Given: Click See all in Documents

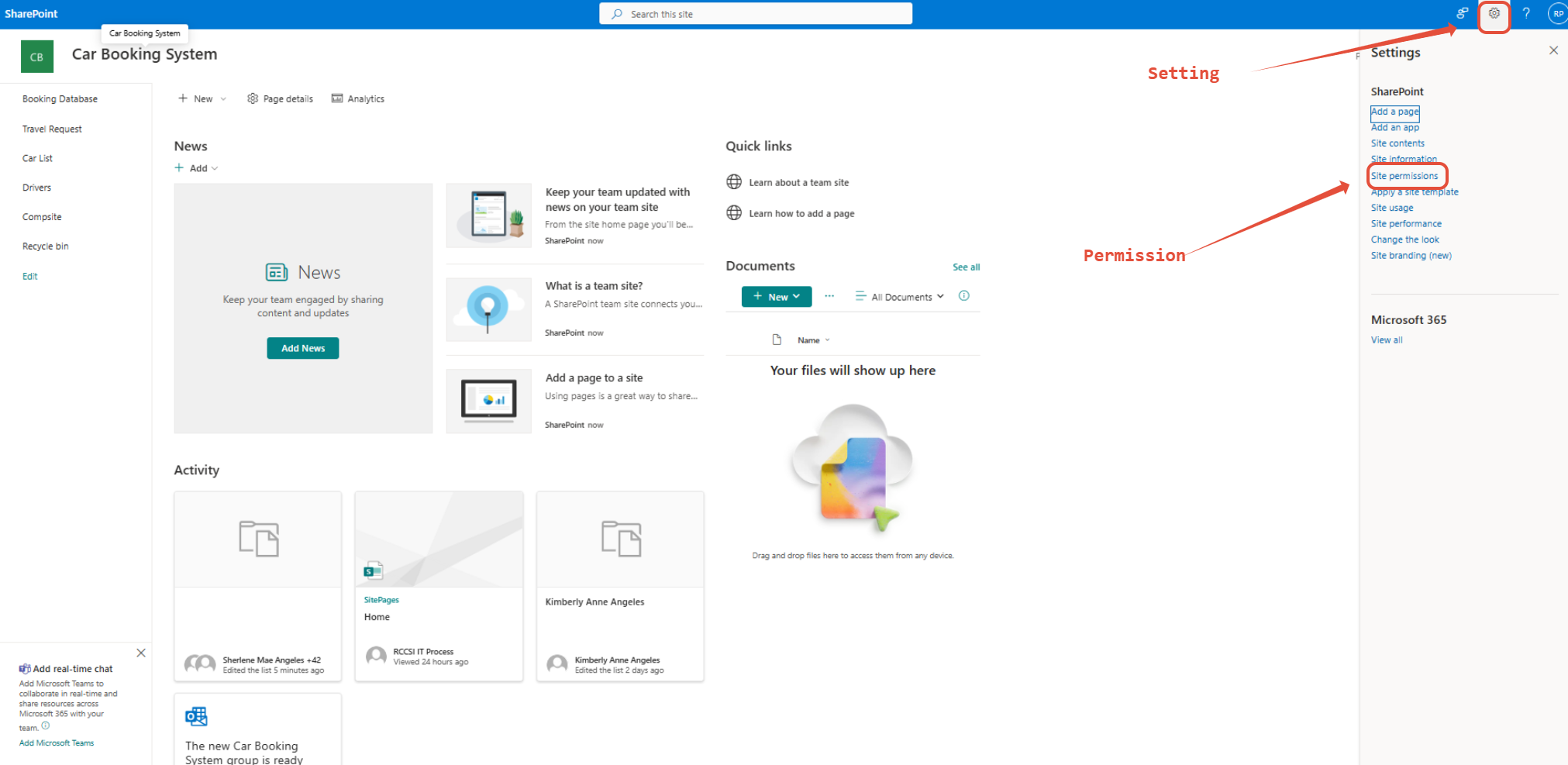Looking at the screenshot, I should point(966,267).
